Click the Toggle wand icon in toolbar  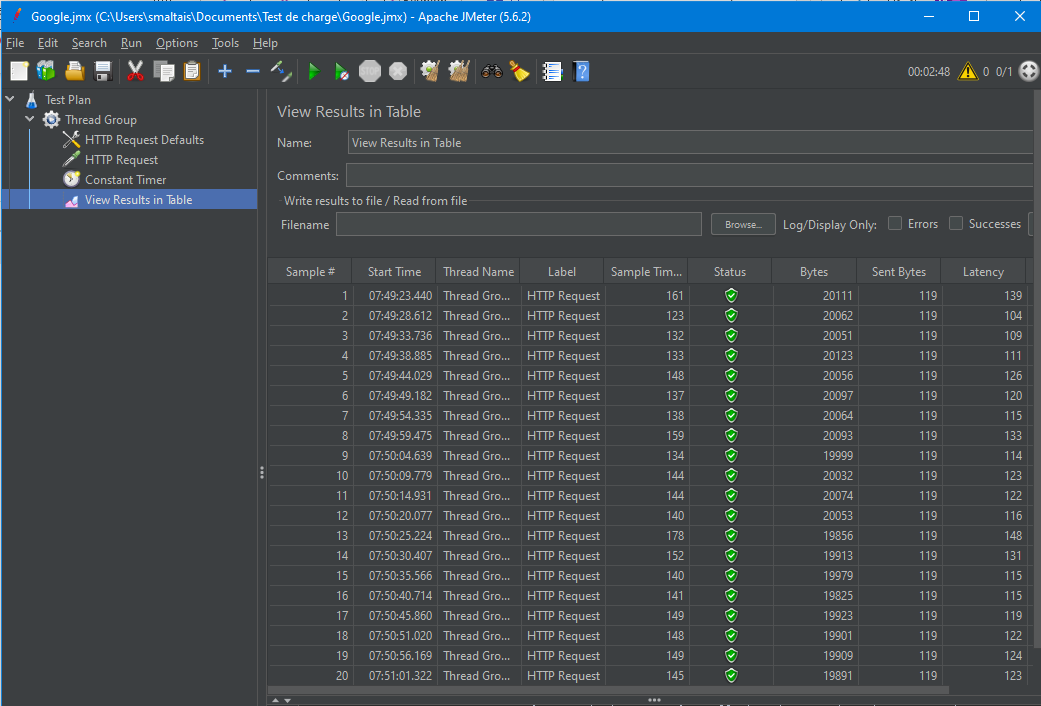pyautogui.click(x=281, y=71)
